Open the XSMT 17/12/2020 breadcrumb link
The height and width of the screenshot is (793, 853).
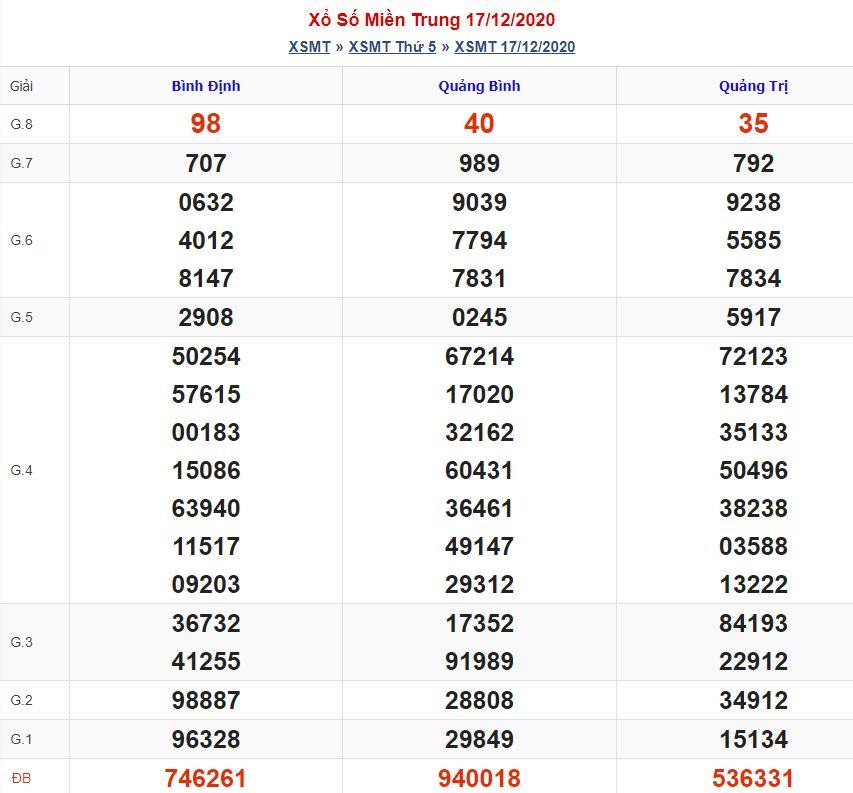(515, 47)
